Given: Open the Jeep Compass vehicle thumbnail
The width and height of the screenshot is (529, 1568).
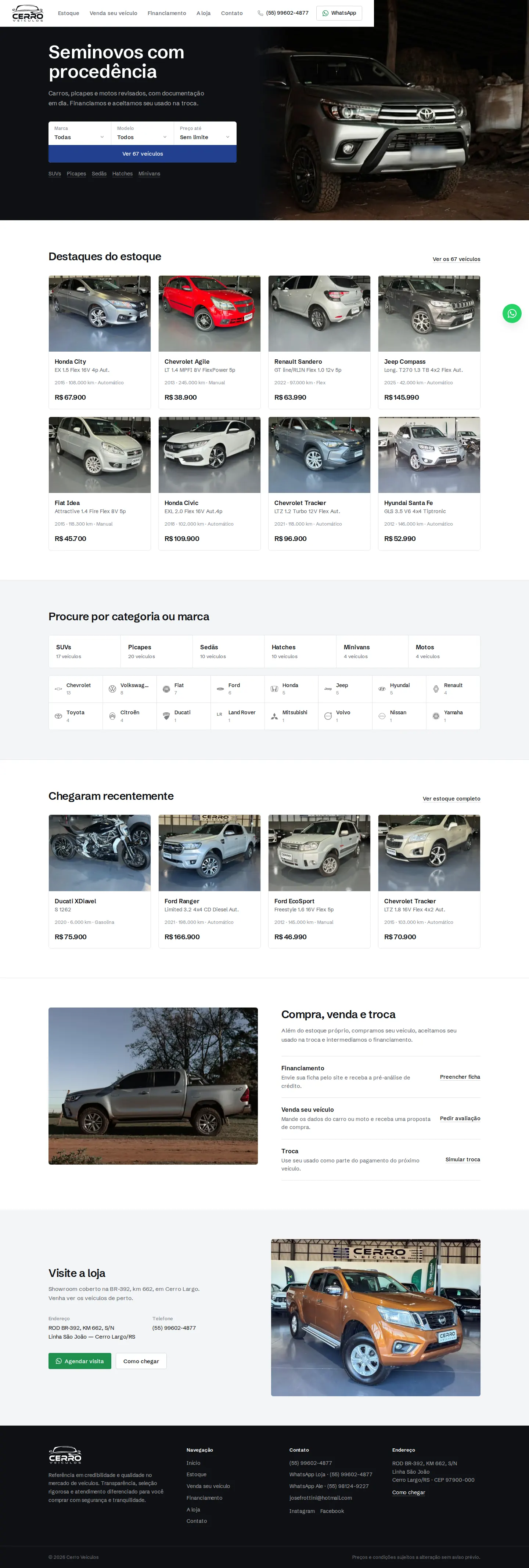Looking at the screenshot, I should [x=429, y=313].
